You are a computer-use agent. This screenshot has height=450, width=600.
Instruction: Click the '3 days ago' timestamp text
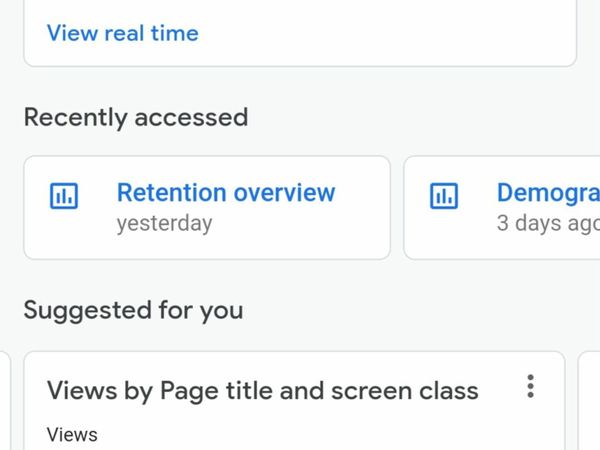point(547,223)
